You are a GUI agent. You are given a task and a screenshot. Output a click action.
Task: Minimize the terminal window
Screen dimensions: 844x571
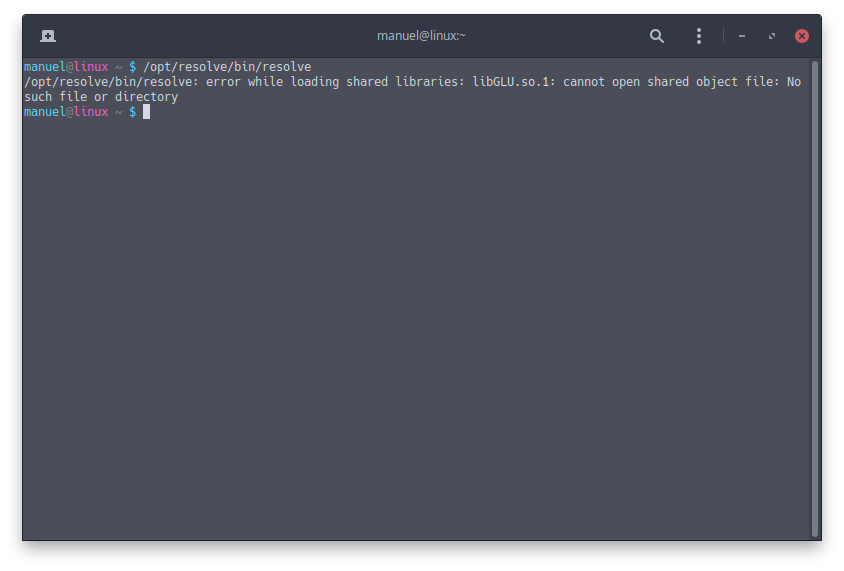pyautogui.click(x=742, y=36)
